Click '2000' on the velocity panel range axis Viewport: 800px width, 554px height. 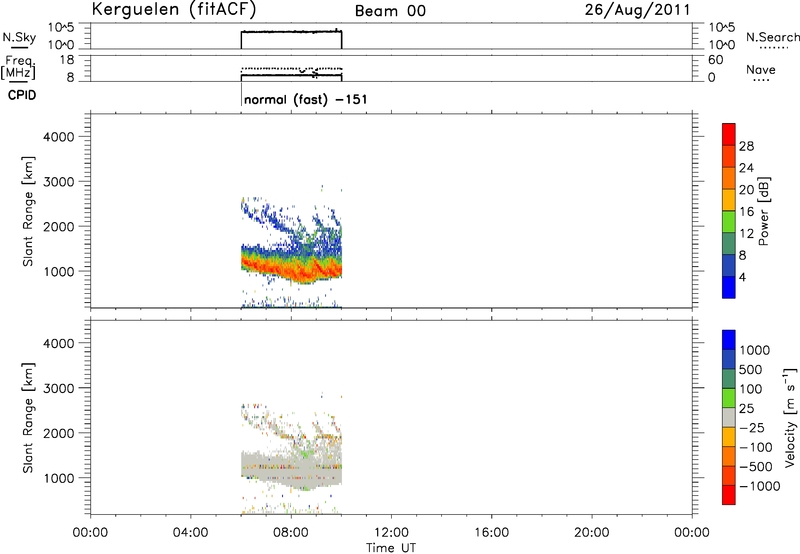pyautogui.click(x=58, y=433)
